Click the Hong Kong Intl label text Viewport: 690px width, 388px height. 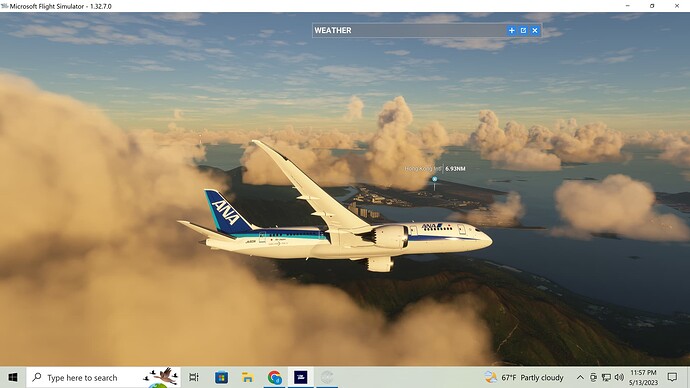(423, 168)
